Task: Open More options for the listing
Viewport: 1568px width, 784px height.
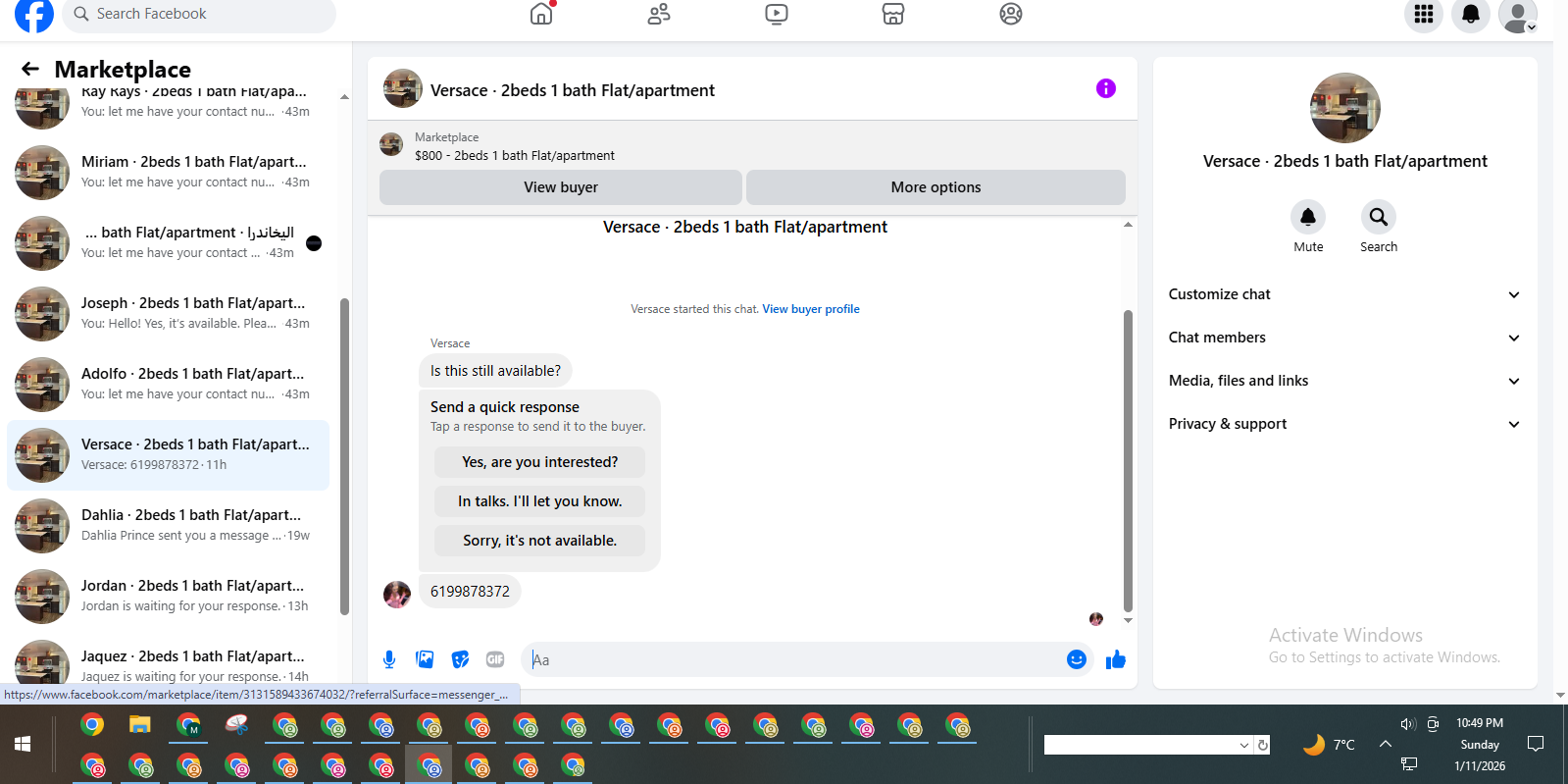Action: [936, 187]
